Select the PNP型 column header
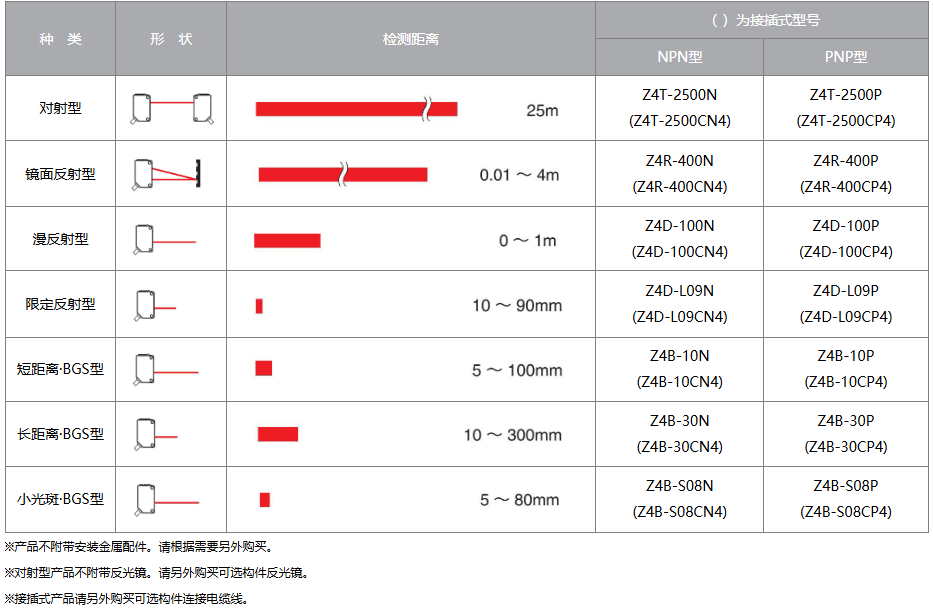 [846, 57]
